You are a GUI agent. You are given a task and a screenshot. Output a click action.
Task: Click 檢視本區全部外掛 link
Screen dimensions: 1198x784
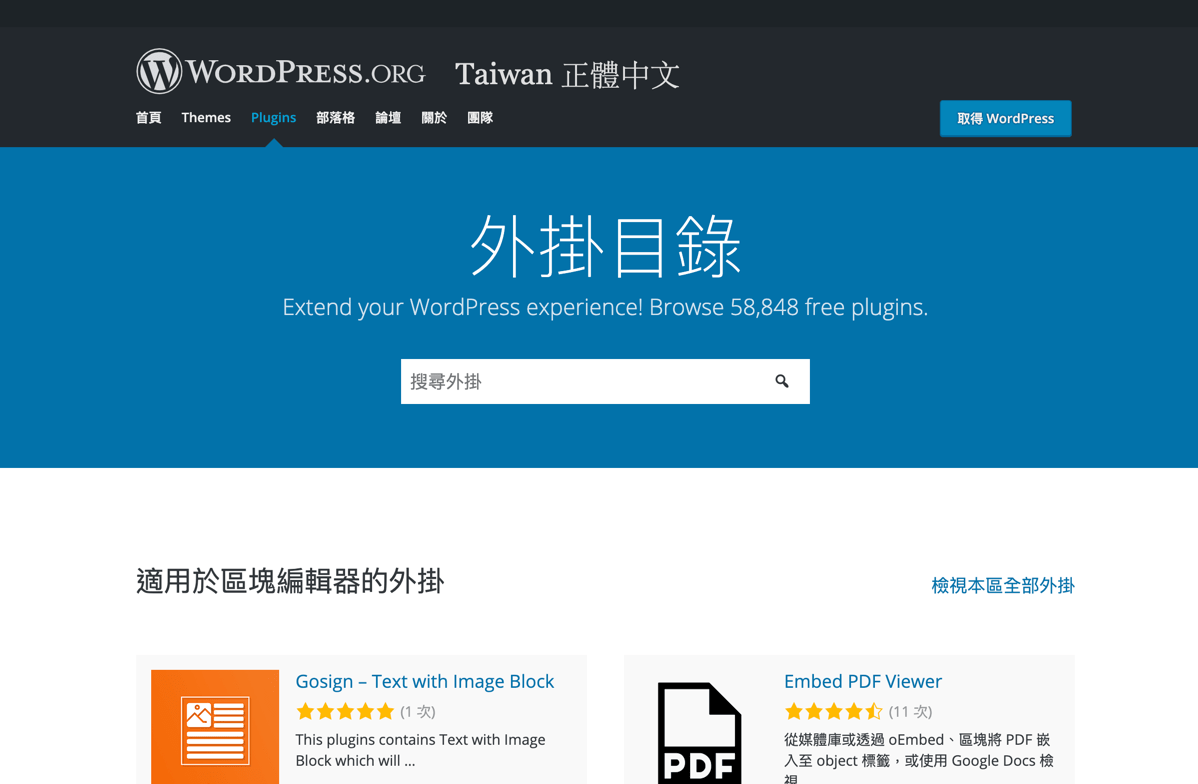(1002, 585)
